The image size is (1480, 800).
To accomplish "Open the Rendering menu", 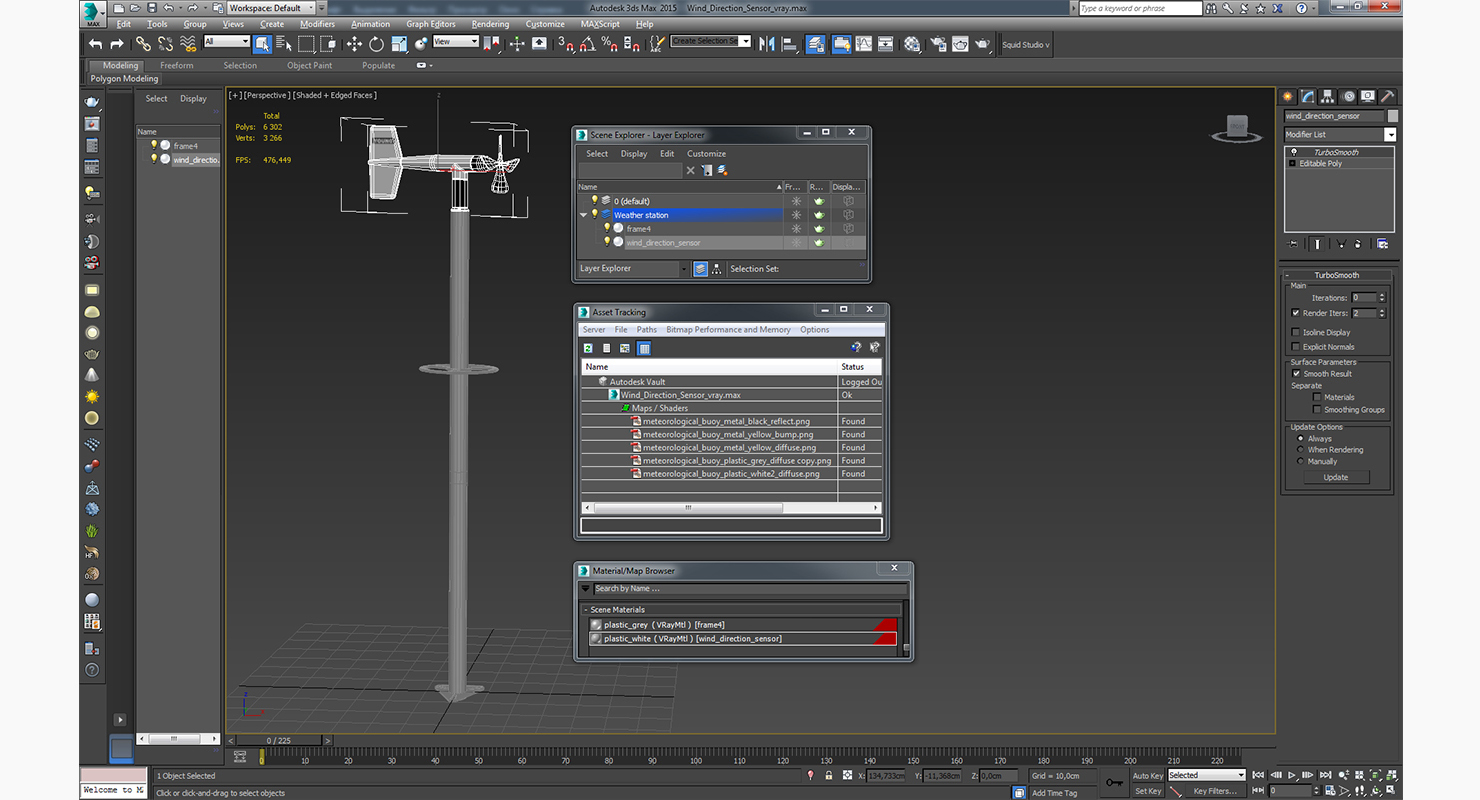I will pyautogui.click(x=490, y=24).
